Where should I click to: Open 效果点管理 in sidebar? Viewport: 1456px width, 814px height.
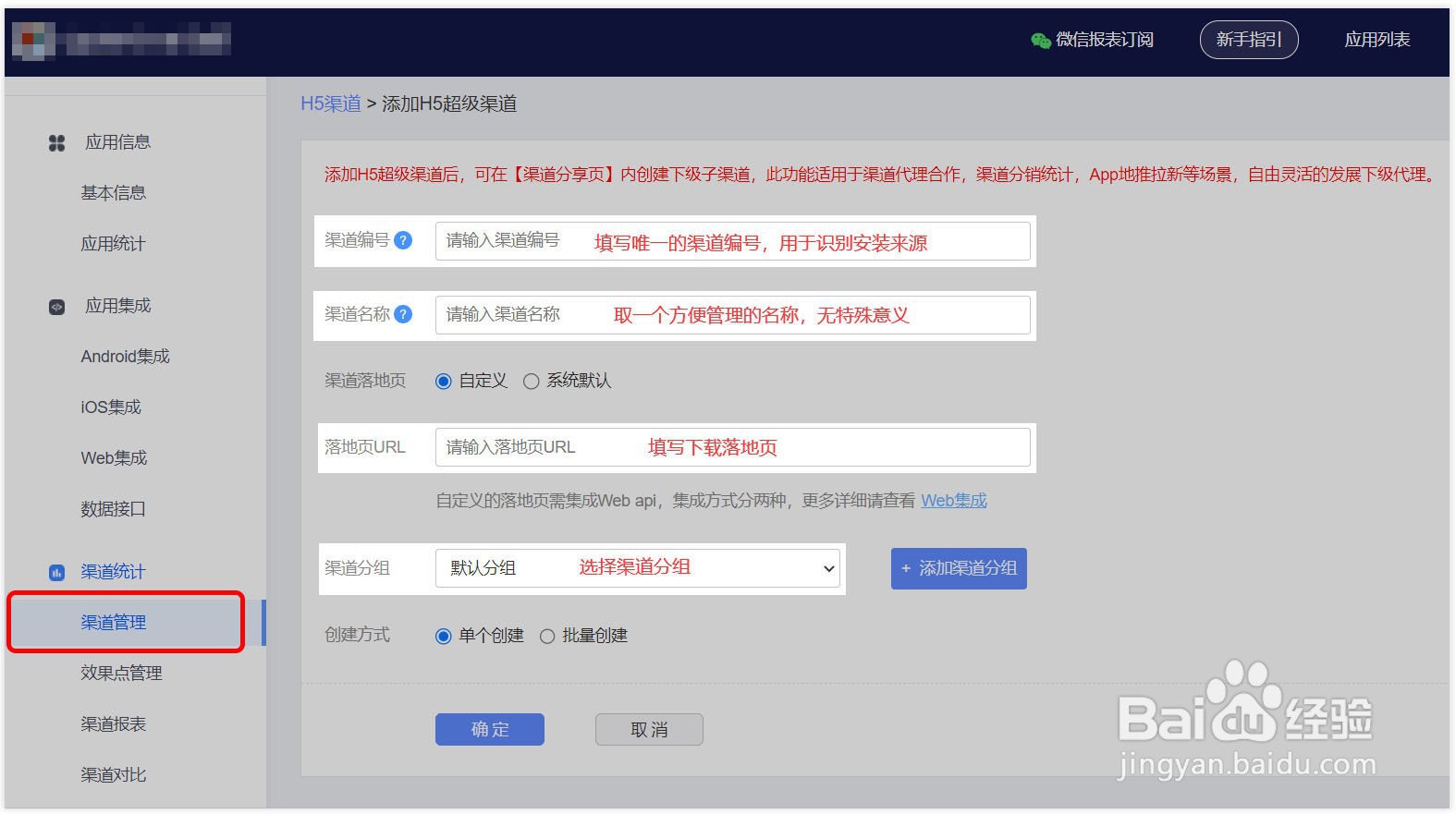121,674
